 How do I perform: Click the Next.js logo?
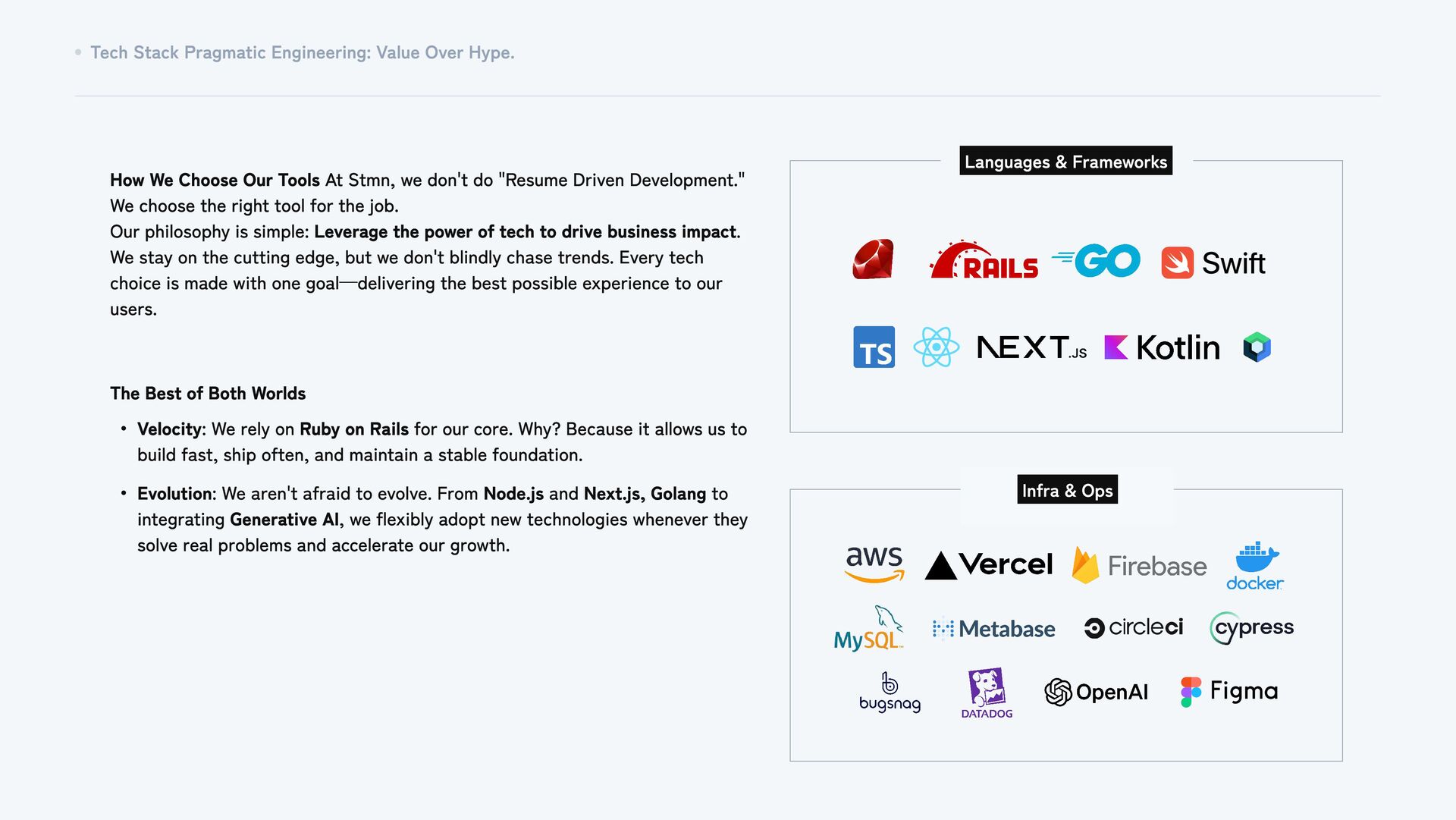click(1031, 347)
